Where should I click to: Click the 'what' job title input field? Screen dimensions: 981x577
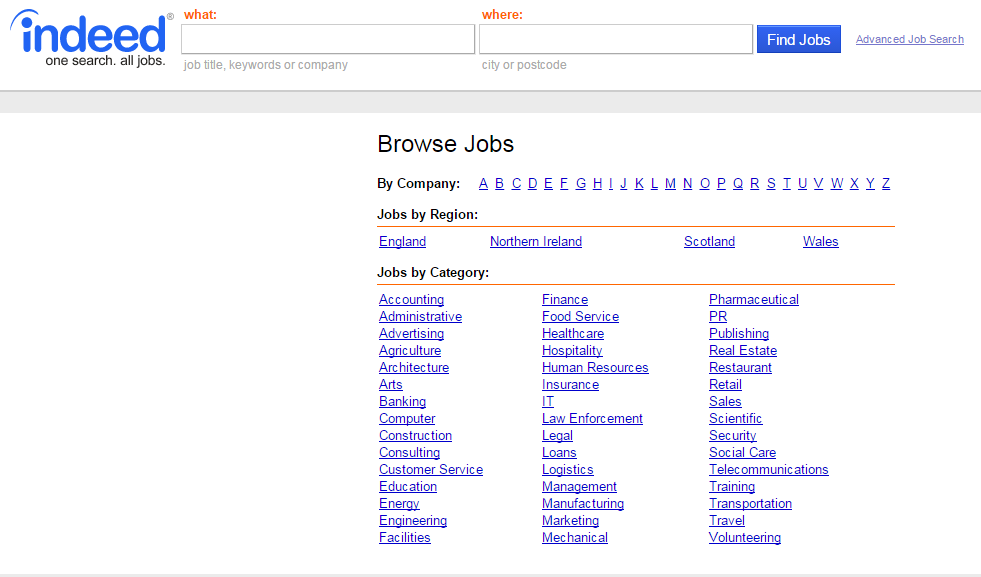tap(327, 39)
